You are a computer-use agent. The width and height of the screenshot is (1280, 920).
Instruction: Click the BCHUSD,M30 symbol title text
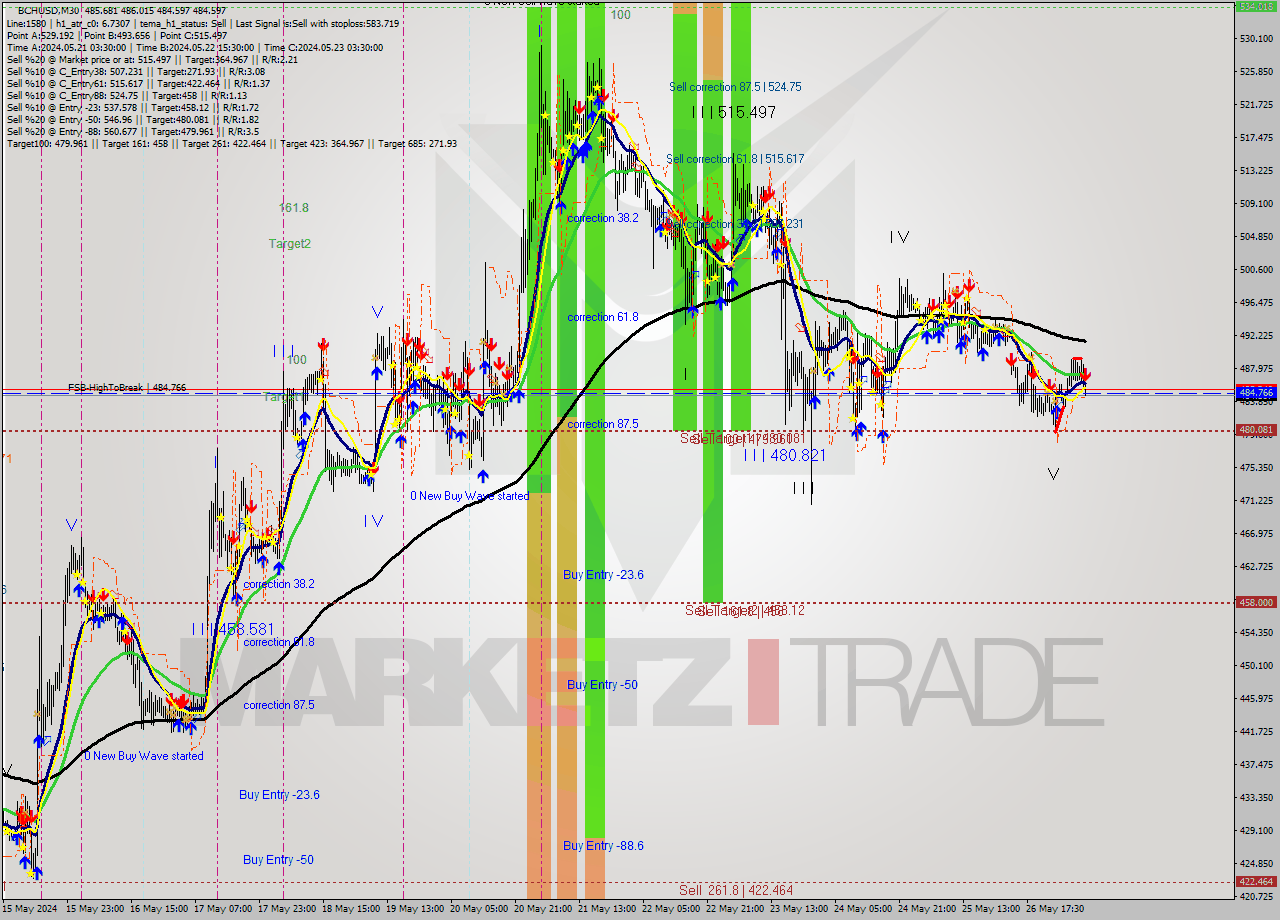[x=46, y=10]
